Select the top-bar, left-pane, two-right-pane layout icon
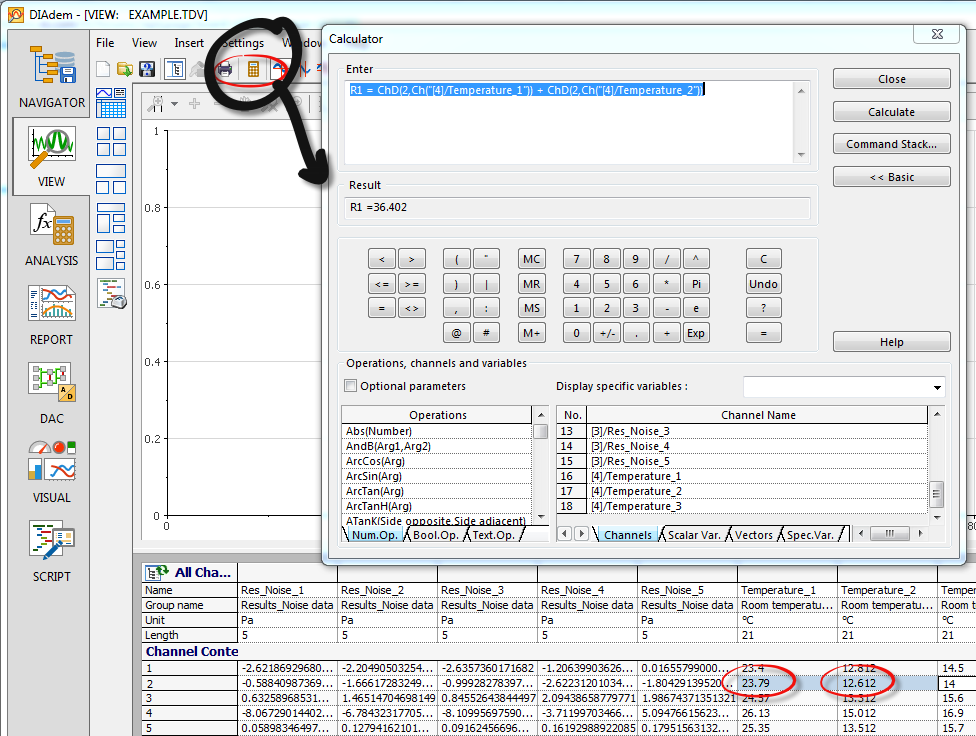976x736 pixels. click(111, 218)
